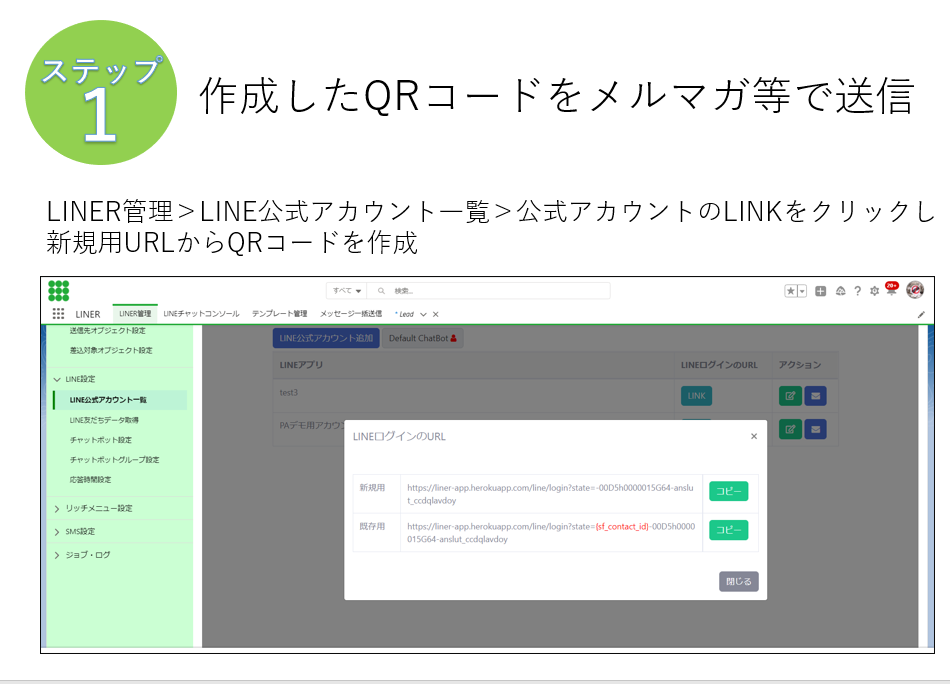The height and width of the screenshot is (684, 950).
Task: Open チャットボットグループ設定 in sidebar
Action: 115,460
